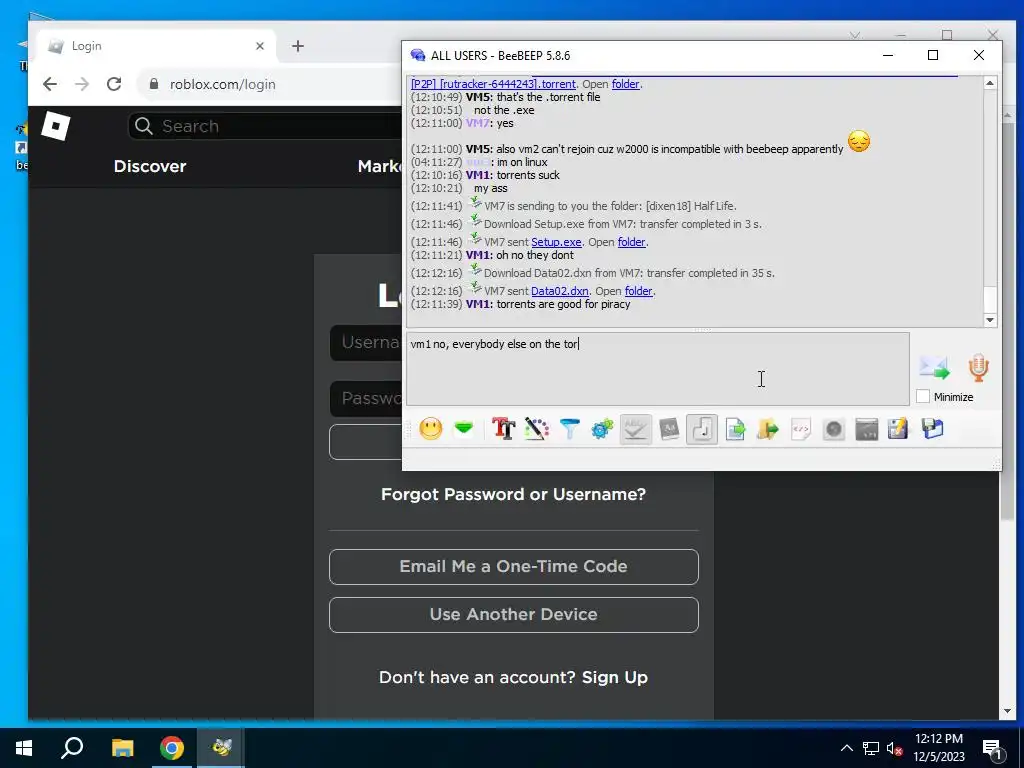Click chat scrollbar up arrow
Image resolution: width=1024 pixels, height=768 pixels.
pyautogui.click(x=990, y=83)
